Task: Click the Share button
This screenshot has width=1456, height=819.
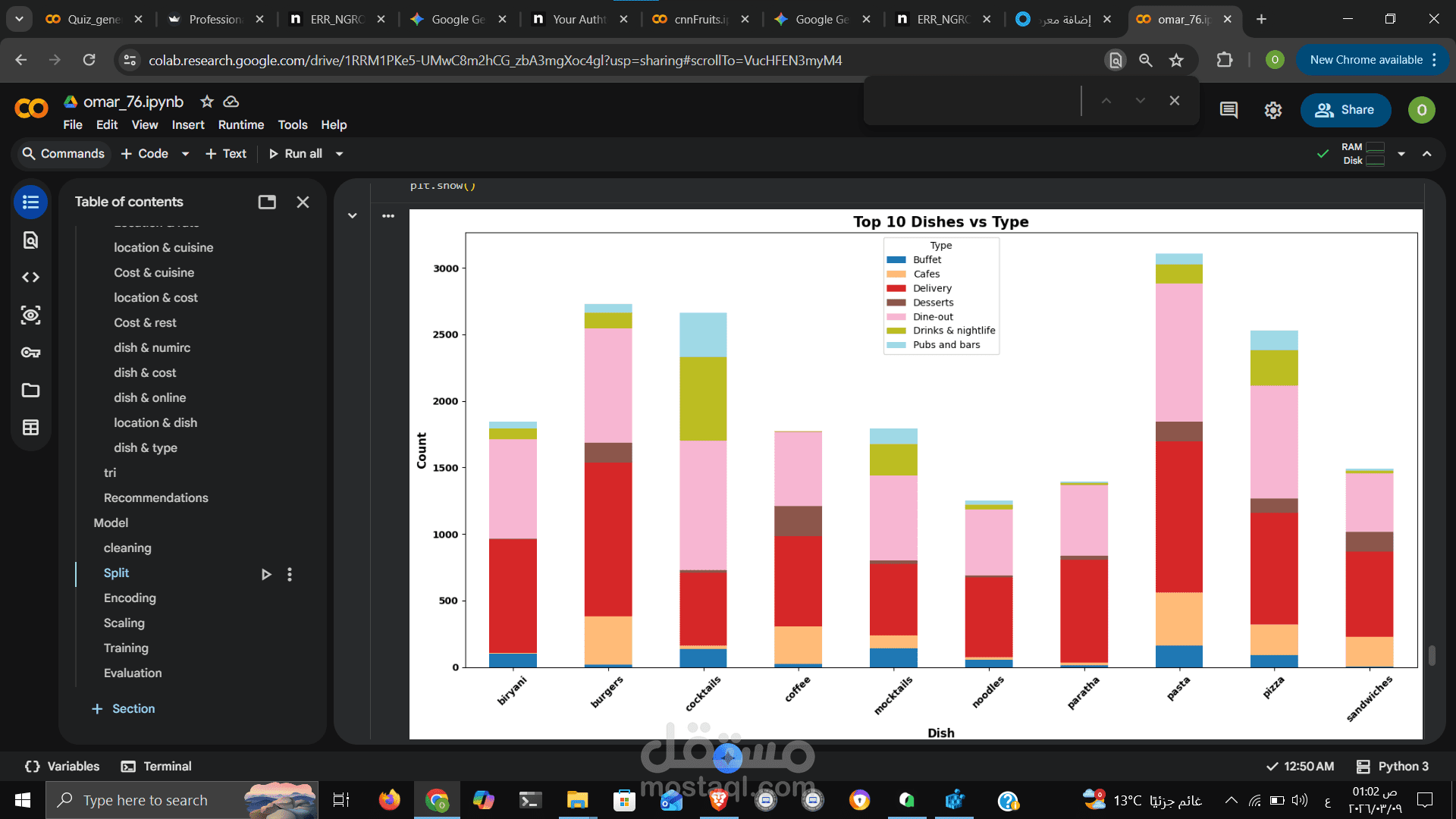Action: 1345,110
